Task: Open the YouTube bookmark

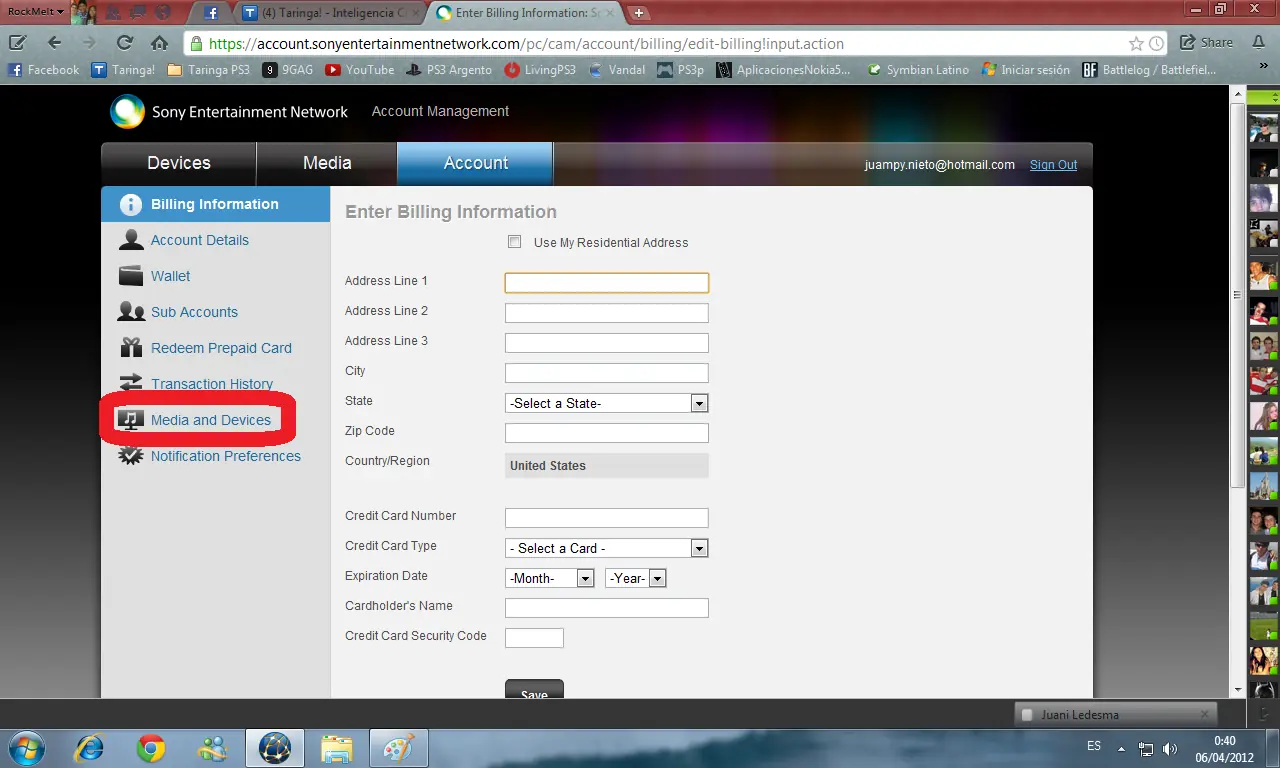Action: point(359,70)
